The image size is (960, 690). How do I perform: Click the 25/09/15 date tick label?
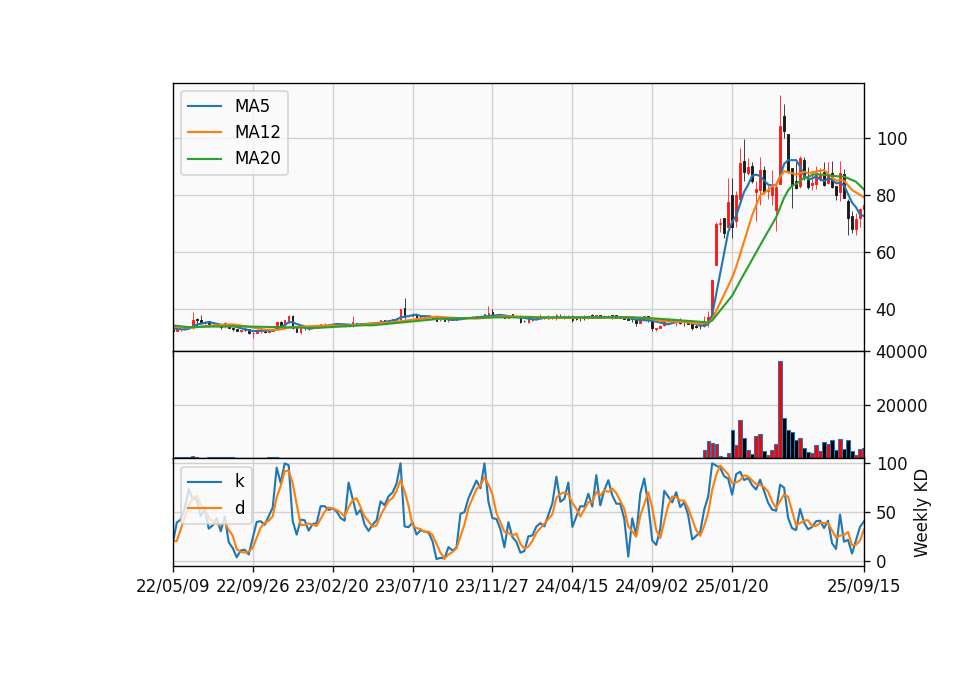point(863,586)
